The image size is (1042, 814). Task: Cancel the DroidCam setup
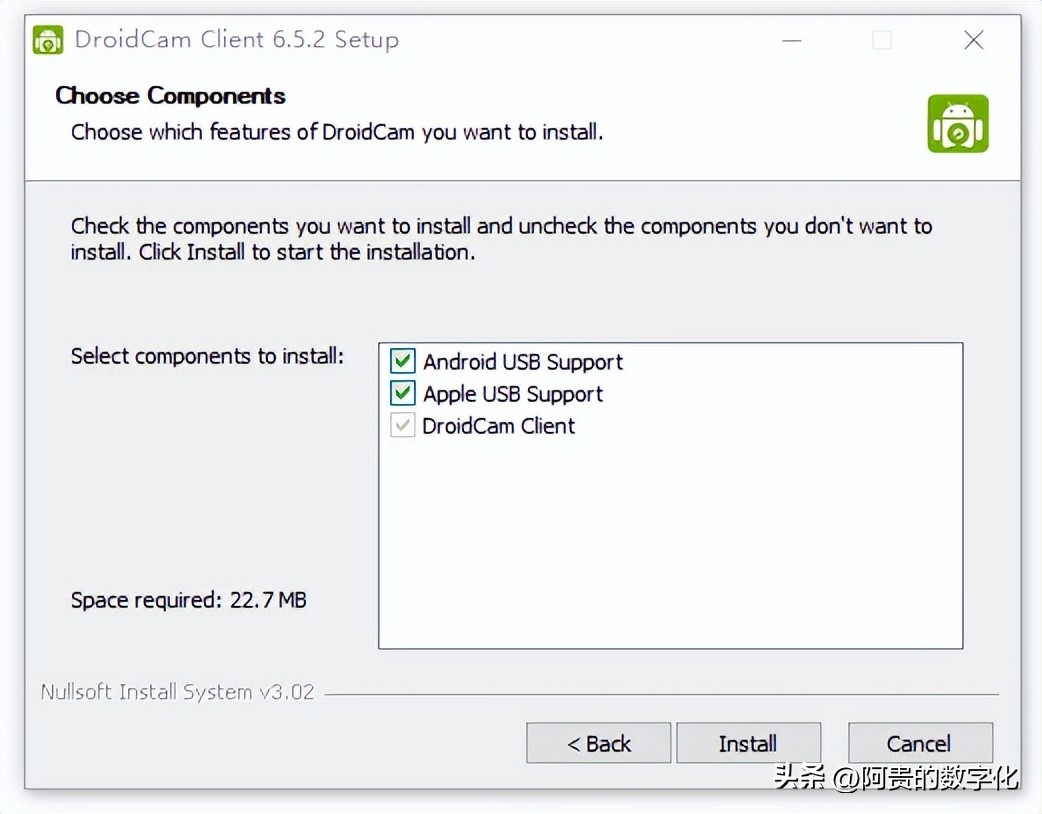[x=919, y=744]
